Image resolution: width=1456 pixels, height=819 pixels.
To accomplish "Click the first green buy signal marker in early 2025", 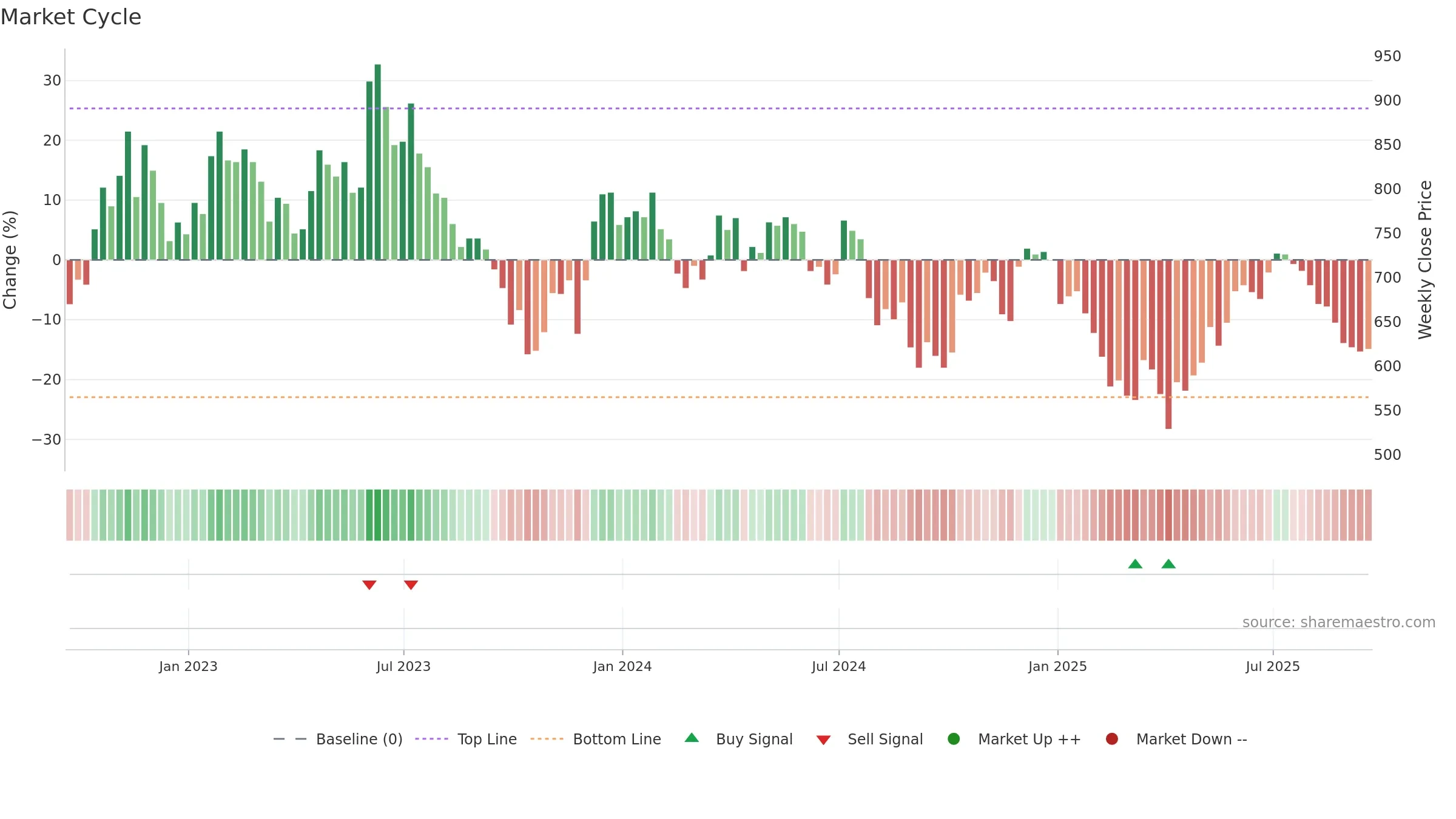I will pos(1135,564).
